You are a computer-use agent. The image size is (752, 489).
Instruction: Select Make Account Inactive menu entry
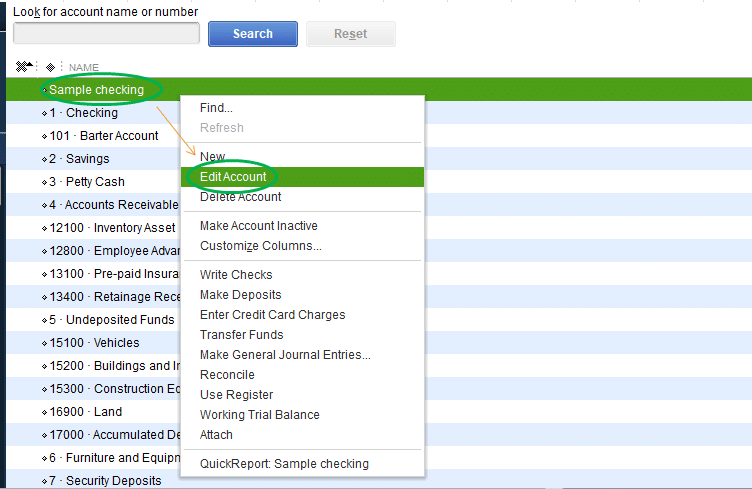coord(258,226)
